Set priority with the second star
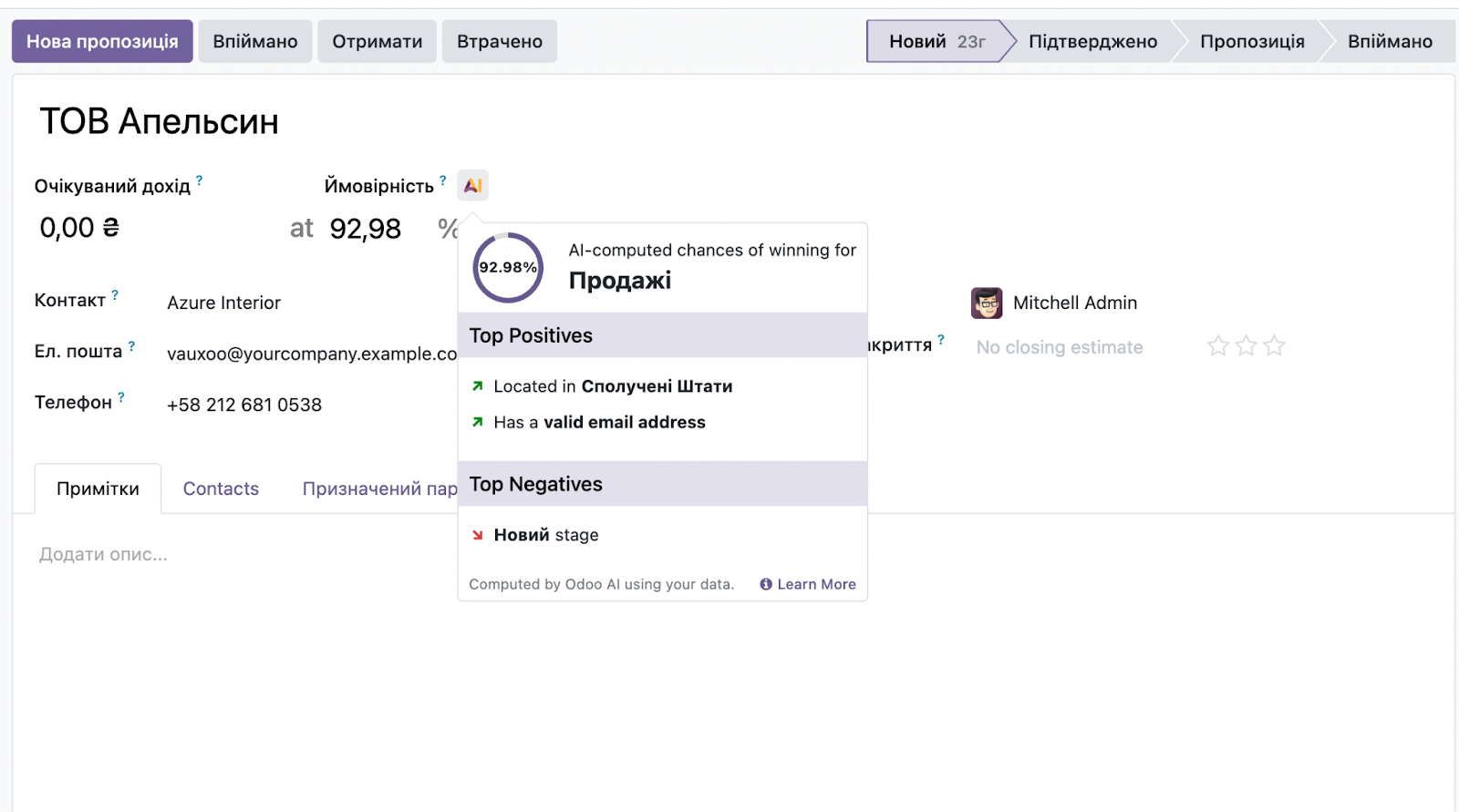 point(1246,346)
